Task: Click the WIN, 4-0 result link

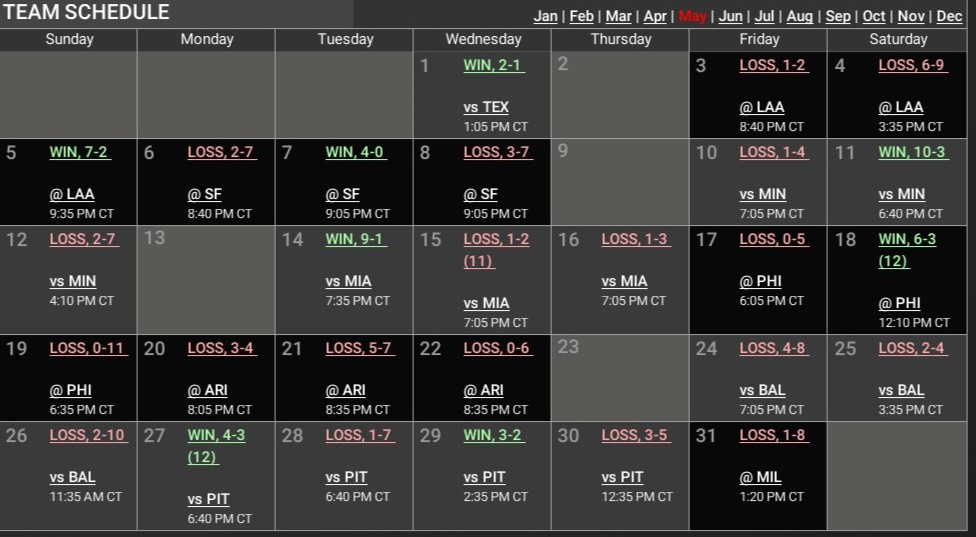Action: click(354, 152)
